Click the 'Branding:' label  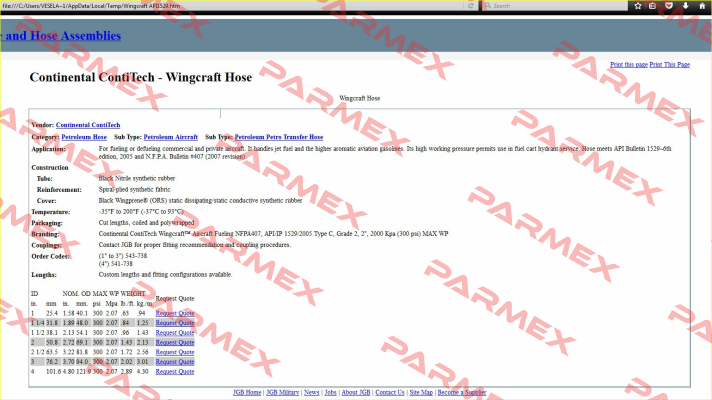[45, 234]
